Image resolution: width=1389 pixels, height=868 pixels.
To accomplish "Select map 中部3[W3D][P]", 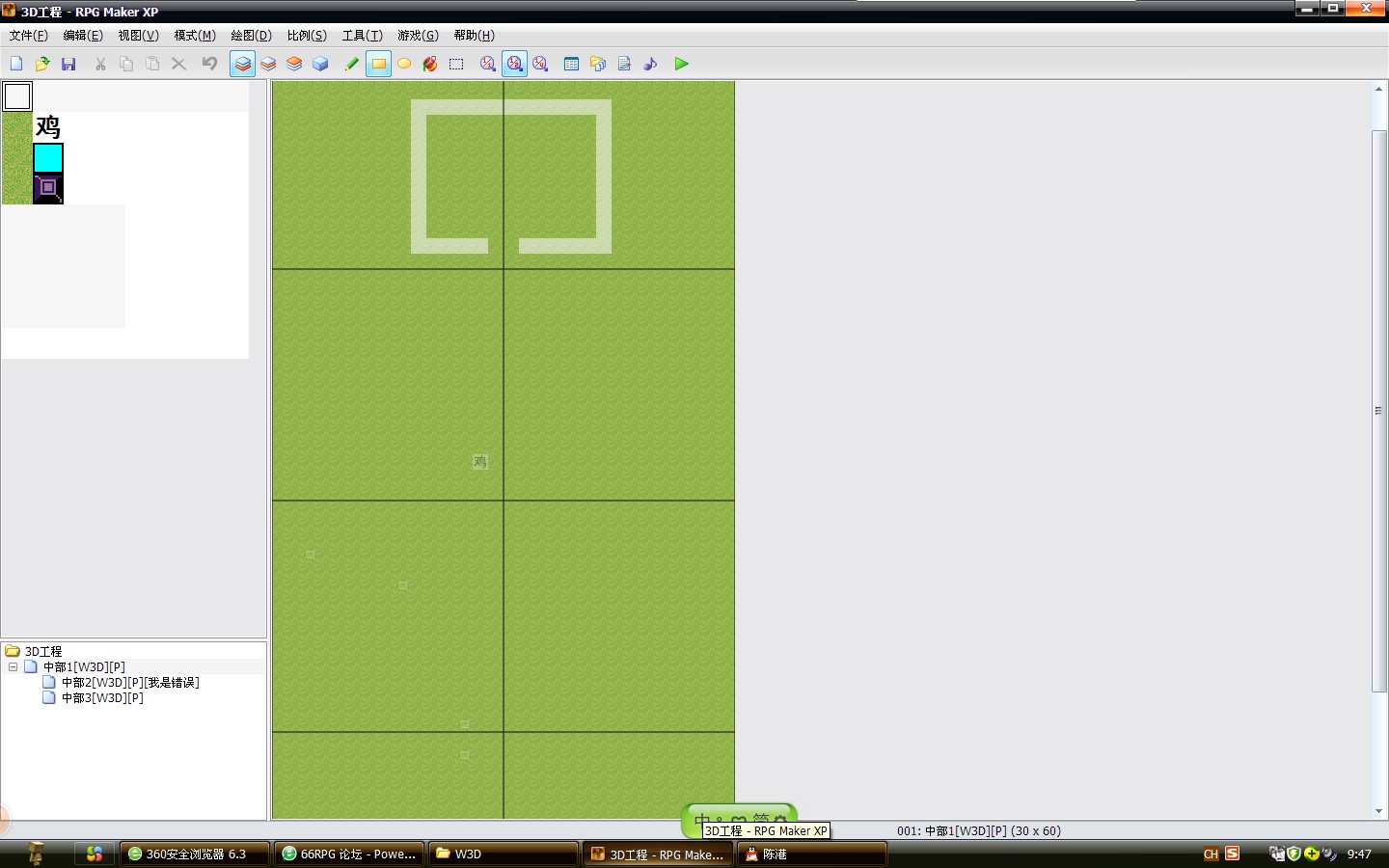I will (x=102, y=697).
